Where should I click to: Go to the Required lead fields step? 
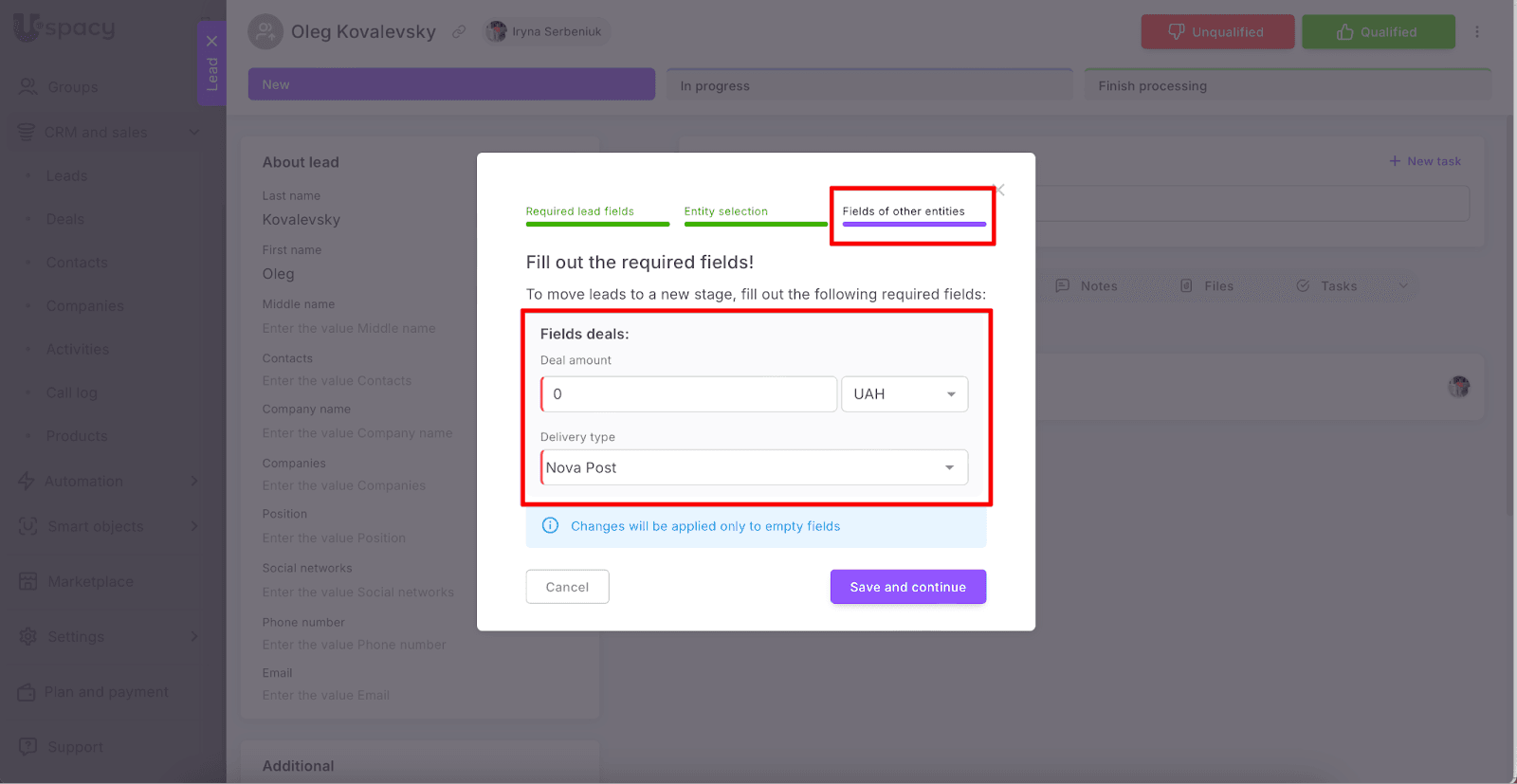click(x=580, y=211)
